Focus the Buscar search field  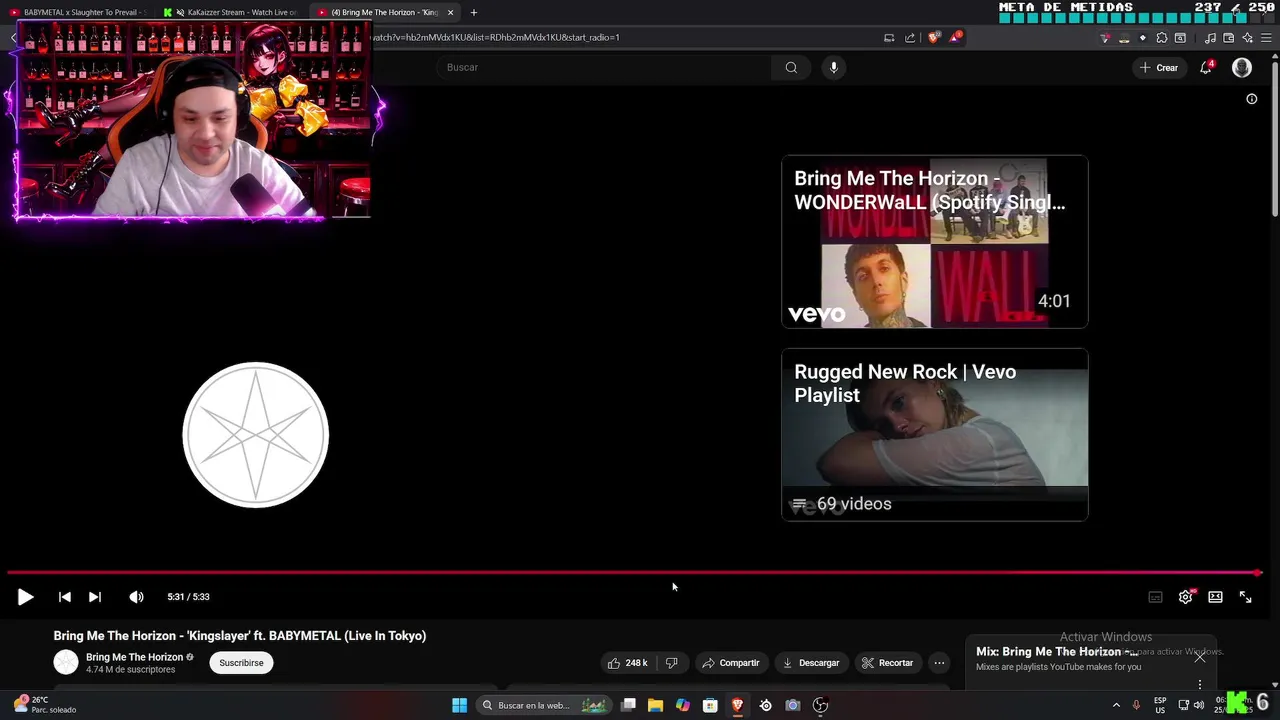[603, 67]
